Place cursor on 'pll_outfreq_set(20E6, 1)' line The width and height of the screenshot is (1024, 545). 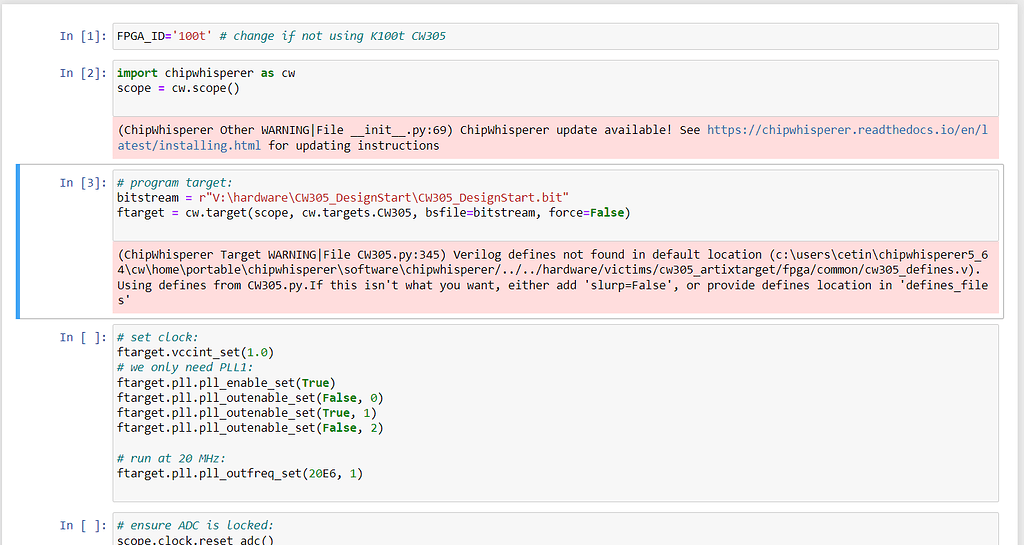coord(239,473)
